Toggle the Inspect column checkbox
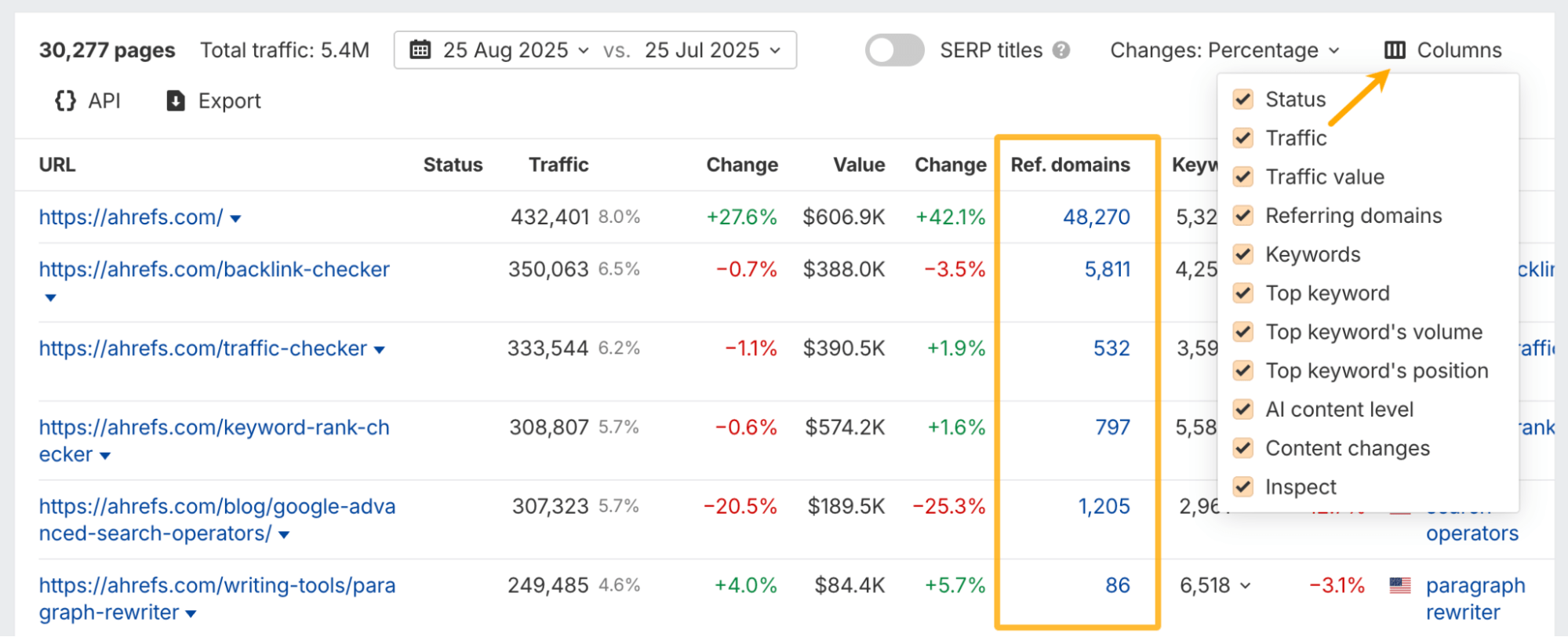 (x=1242, y=487)
